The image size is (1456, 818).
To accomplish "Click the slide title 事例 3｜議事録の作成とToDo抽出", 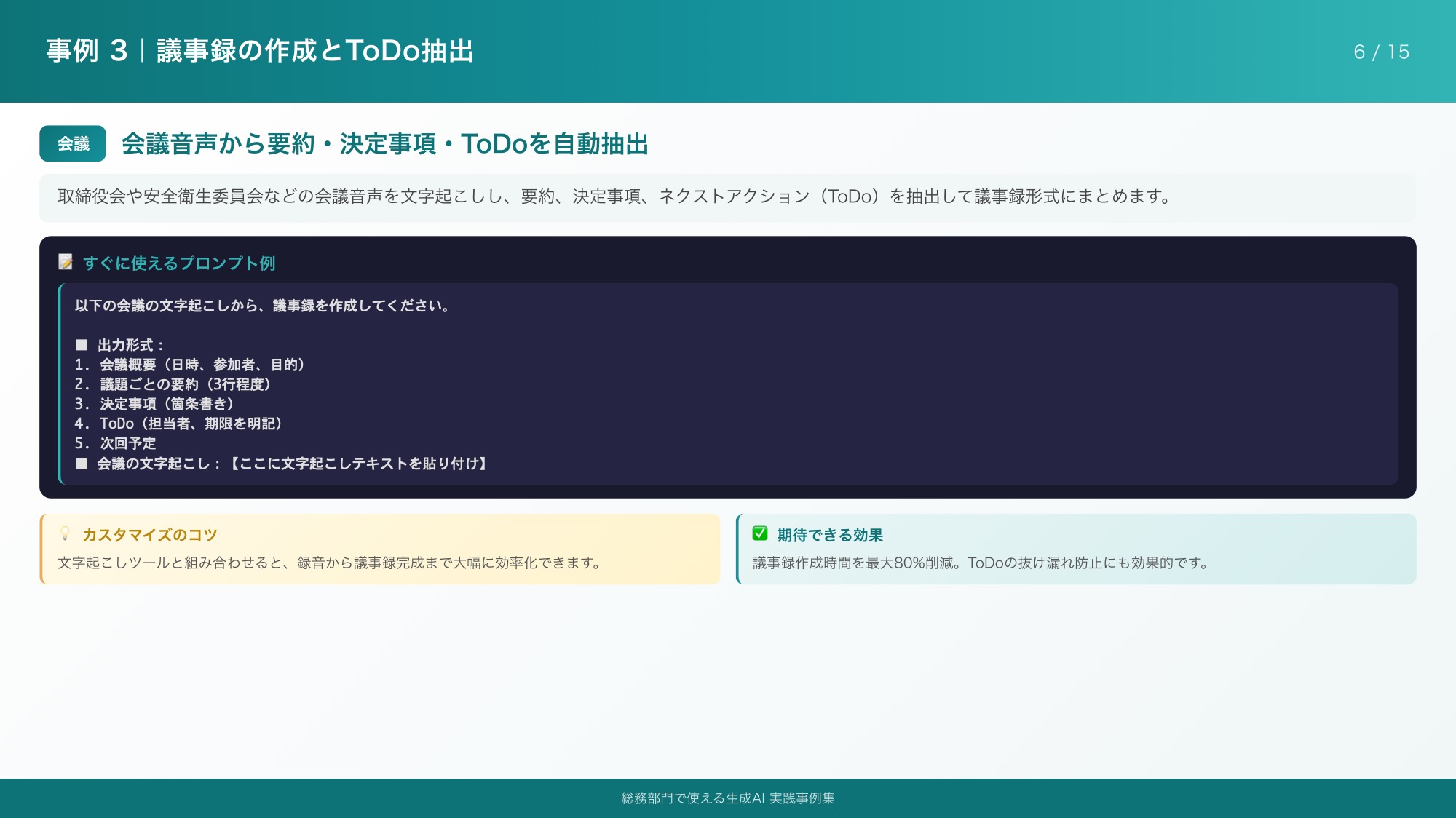I will (260, 51).
